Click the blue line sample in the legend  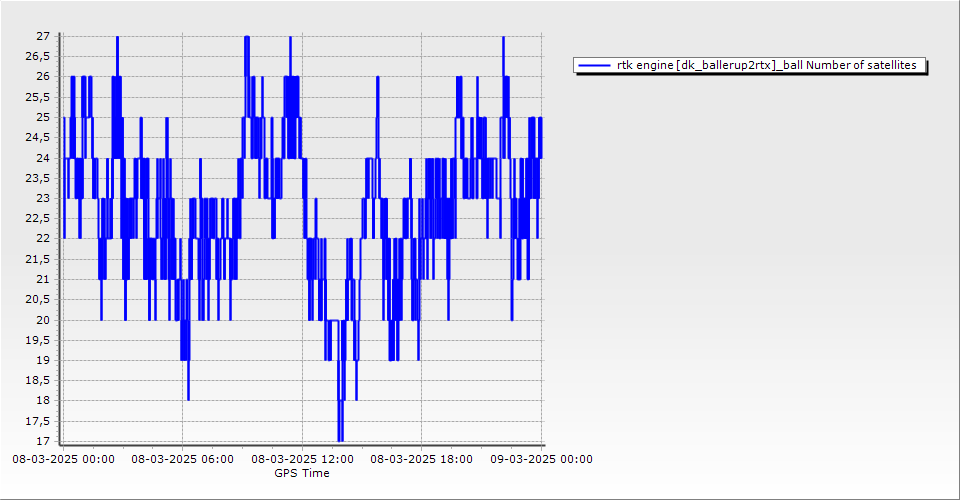pyautogui.click(x=594, y=65)
